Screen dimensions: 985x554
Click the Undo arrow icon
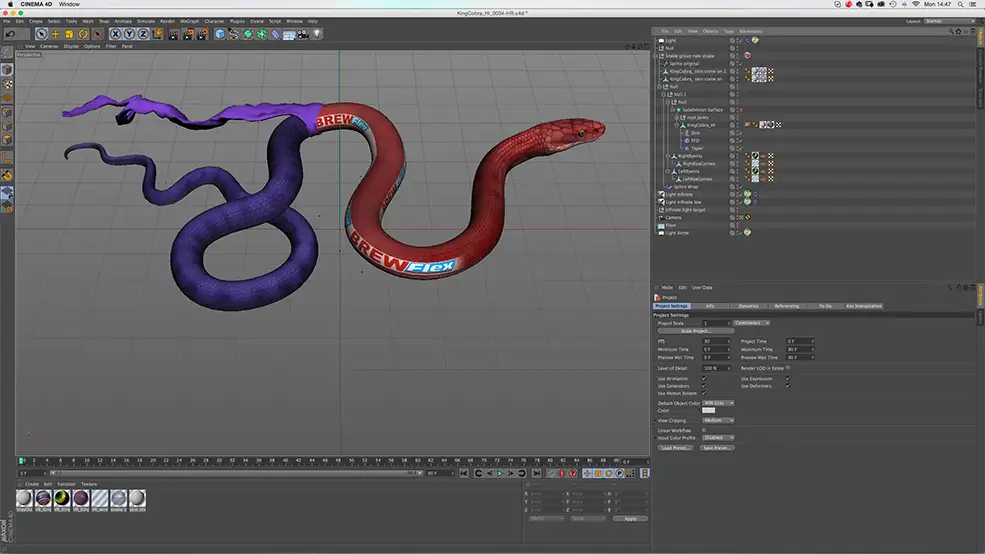(11, 34)
